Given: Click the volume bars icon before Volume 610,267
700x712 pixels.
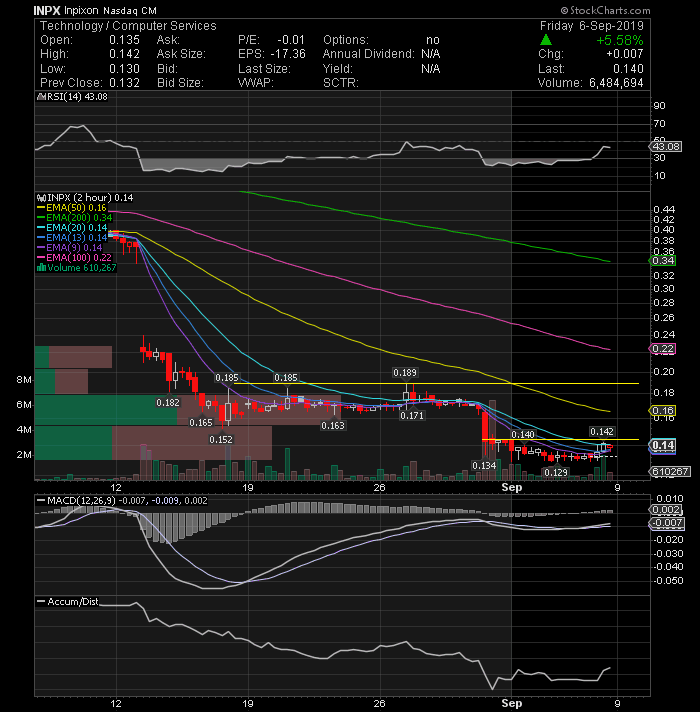Looking at the screenshot, I should 41,268.
